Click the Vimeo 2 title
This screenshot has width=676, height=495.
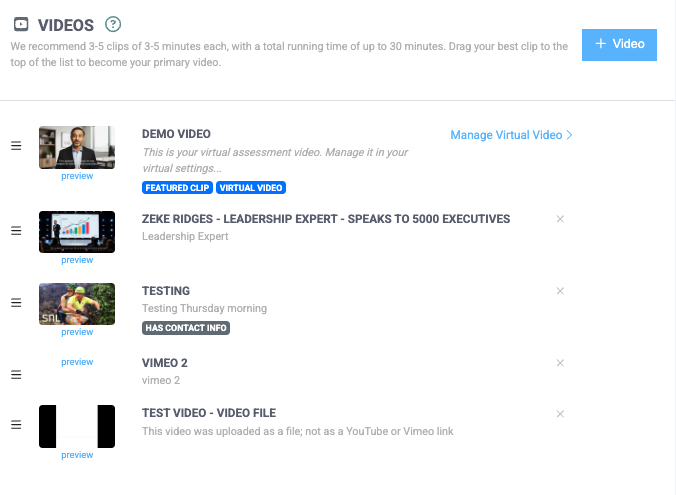[165, 363]
